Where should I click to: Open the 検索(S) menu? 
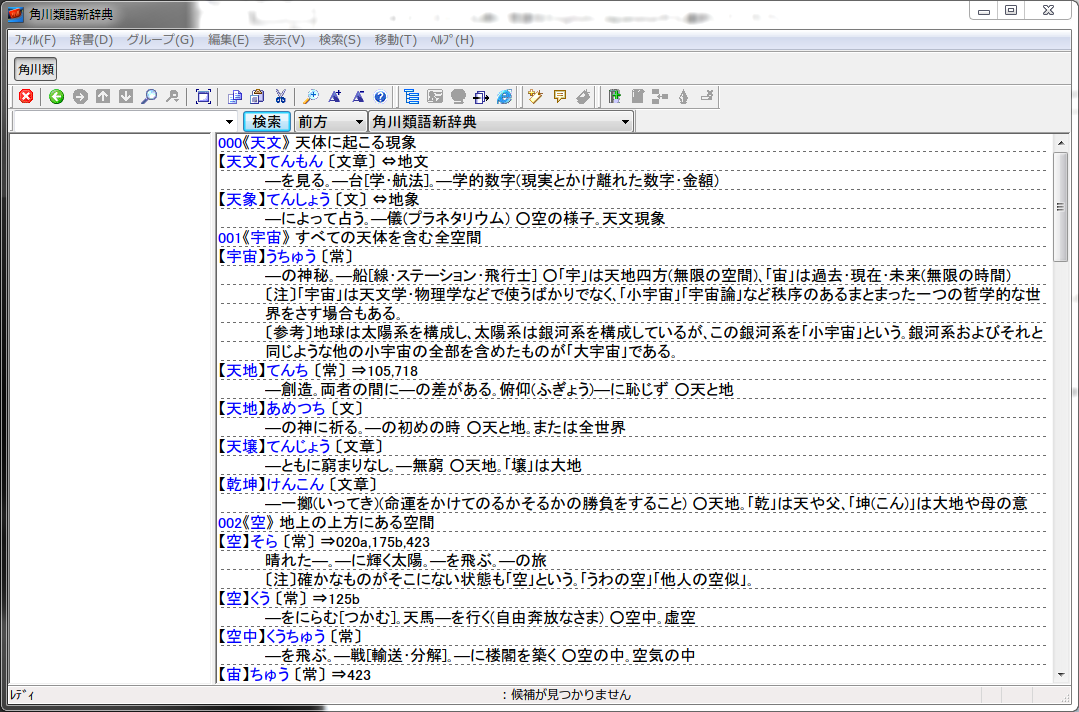(340, 40)
